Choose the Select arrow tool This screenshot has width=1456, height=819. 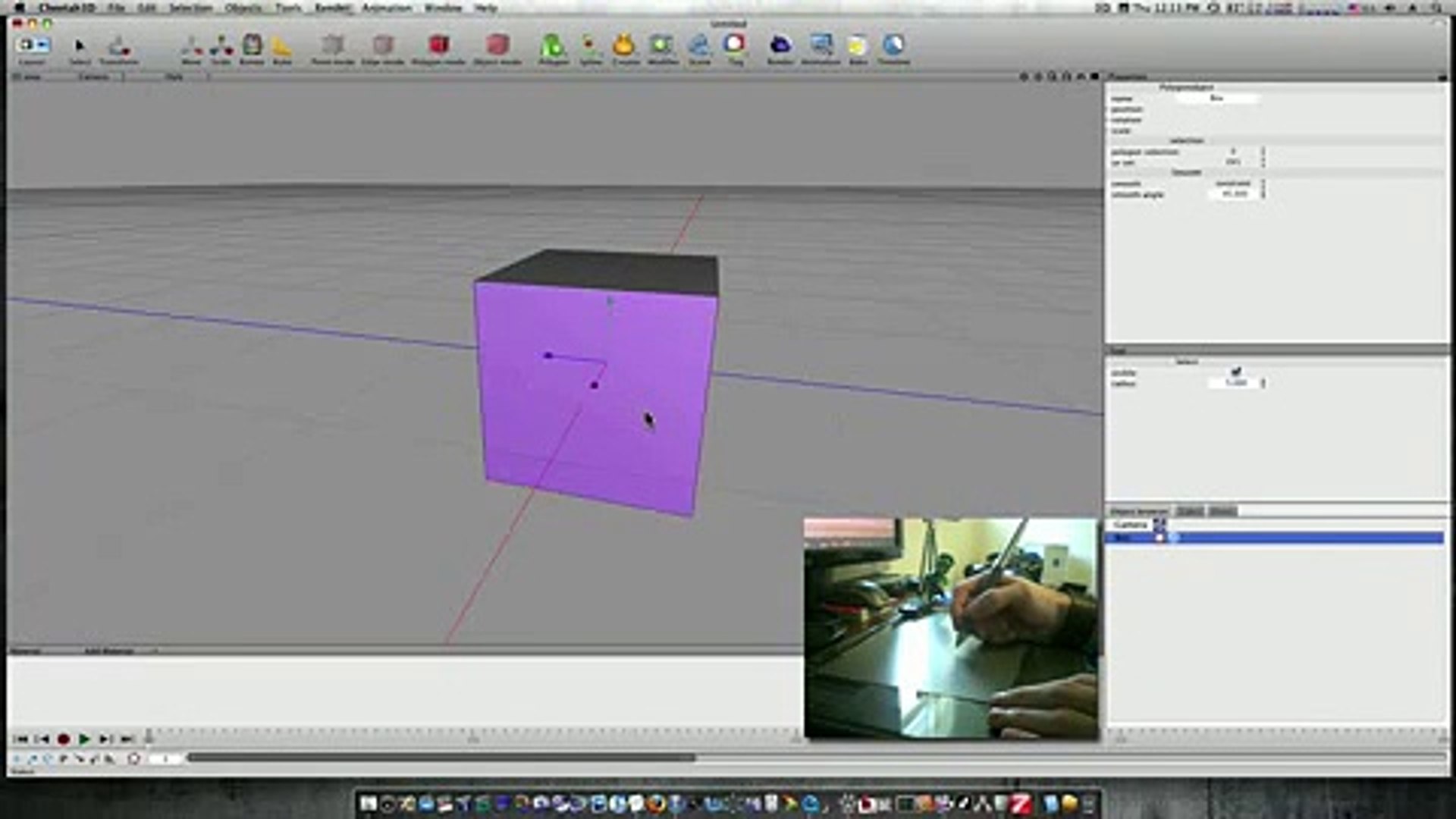80,47
